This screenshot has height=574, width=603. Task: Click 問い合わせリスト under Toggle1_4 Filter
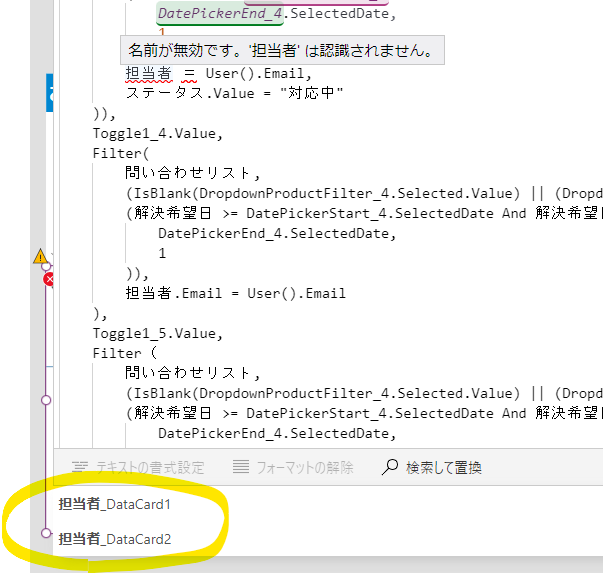pos(188,173)
